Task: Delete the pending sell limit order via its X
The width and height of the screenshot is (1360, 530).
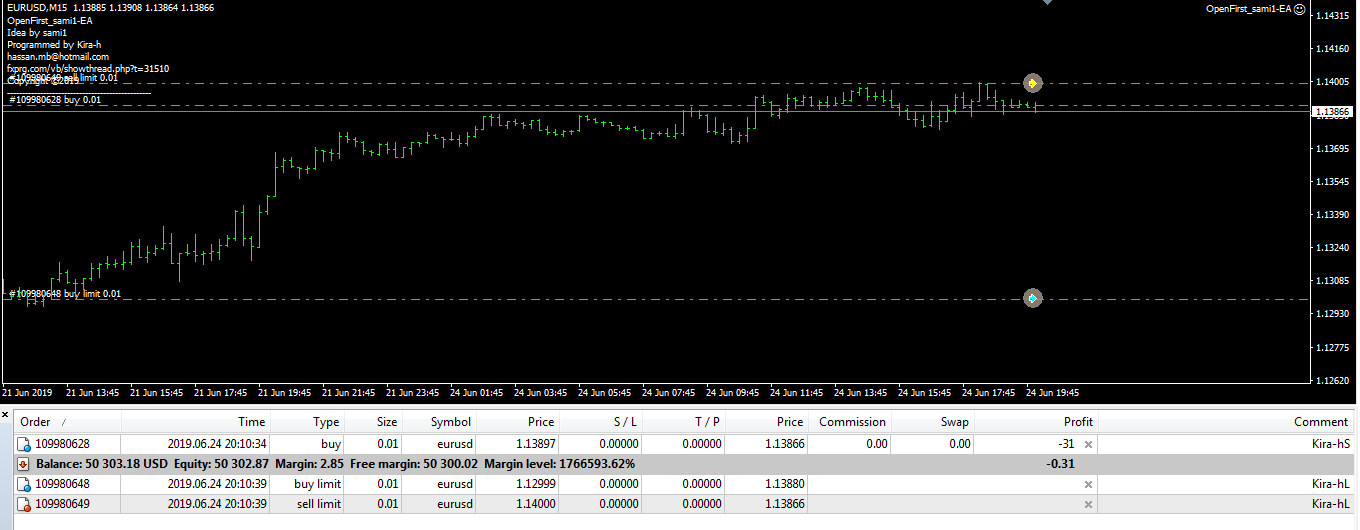Action: click(1088, 504)
